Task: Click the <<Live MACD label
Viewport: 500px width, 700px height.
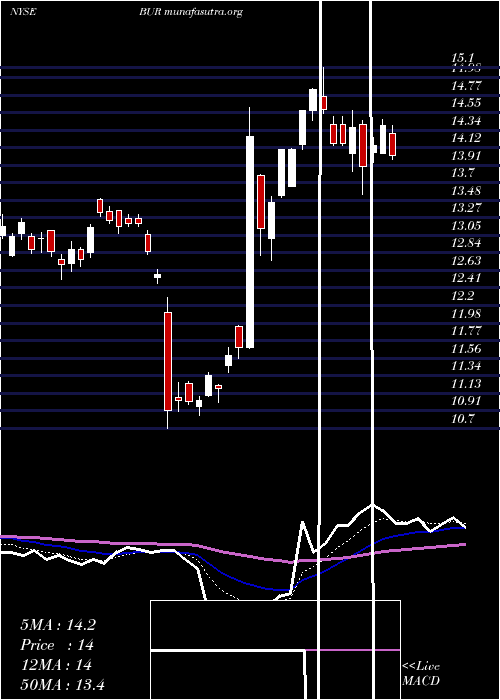Action: [421, 673]
